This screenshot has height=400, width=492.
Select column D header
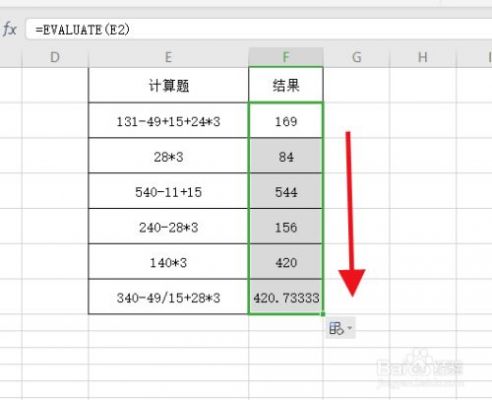55,57
